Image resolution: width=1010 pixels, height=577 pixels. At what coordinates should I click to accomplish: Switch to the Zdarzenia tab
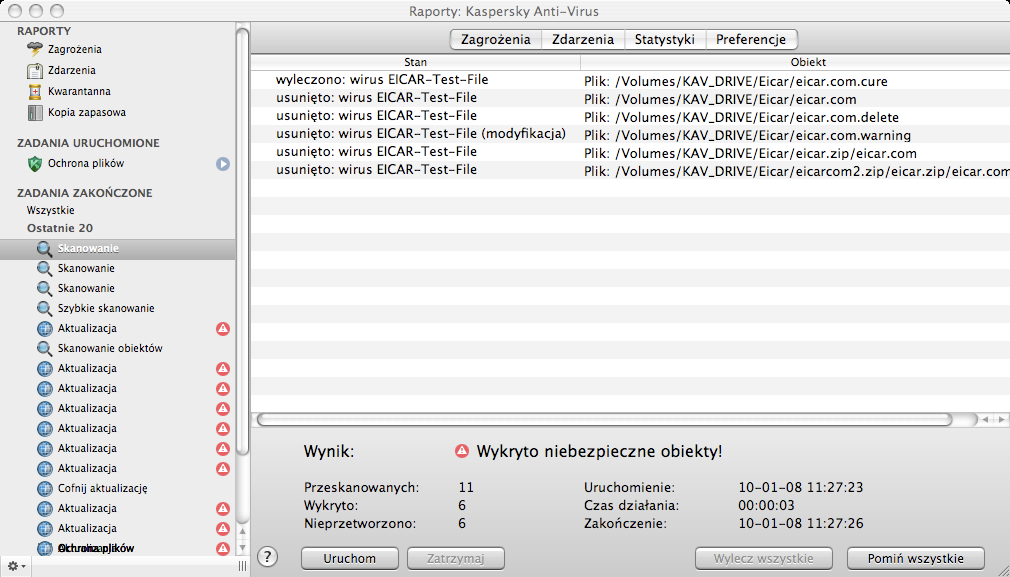(x=583, y=39)
